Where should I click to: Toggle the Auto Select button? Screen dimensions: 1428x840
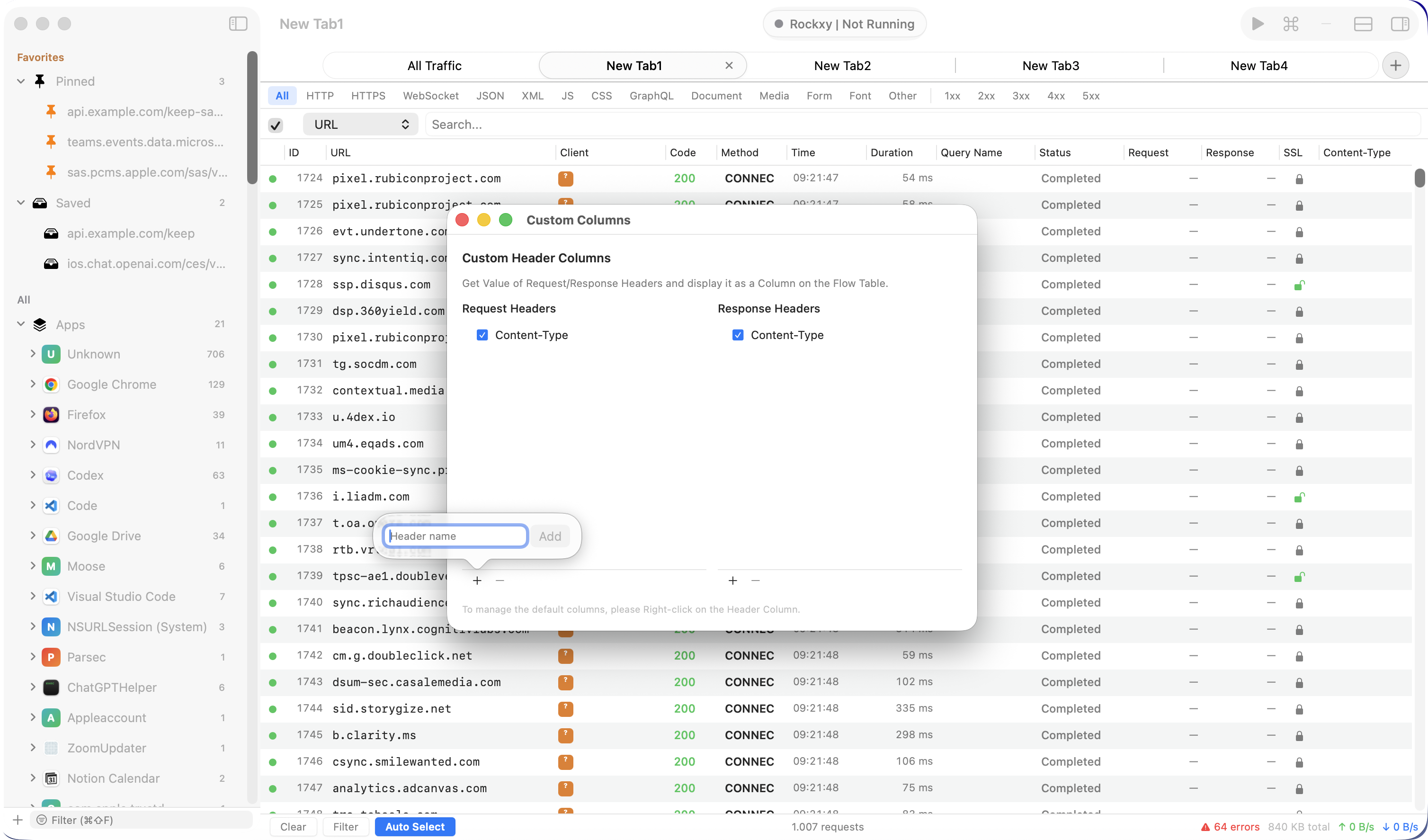click(415, 827)
